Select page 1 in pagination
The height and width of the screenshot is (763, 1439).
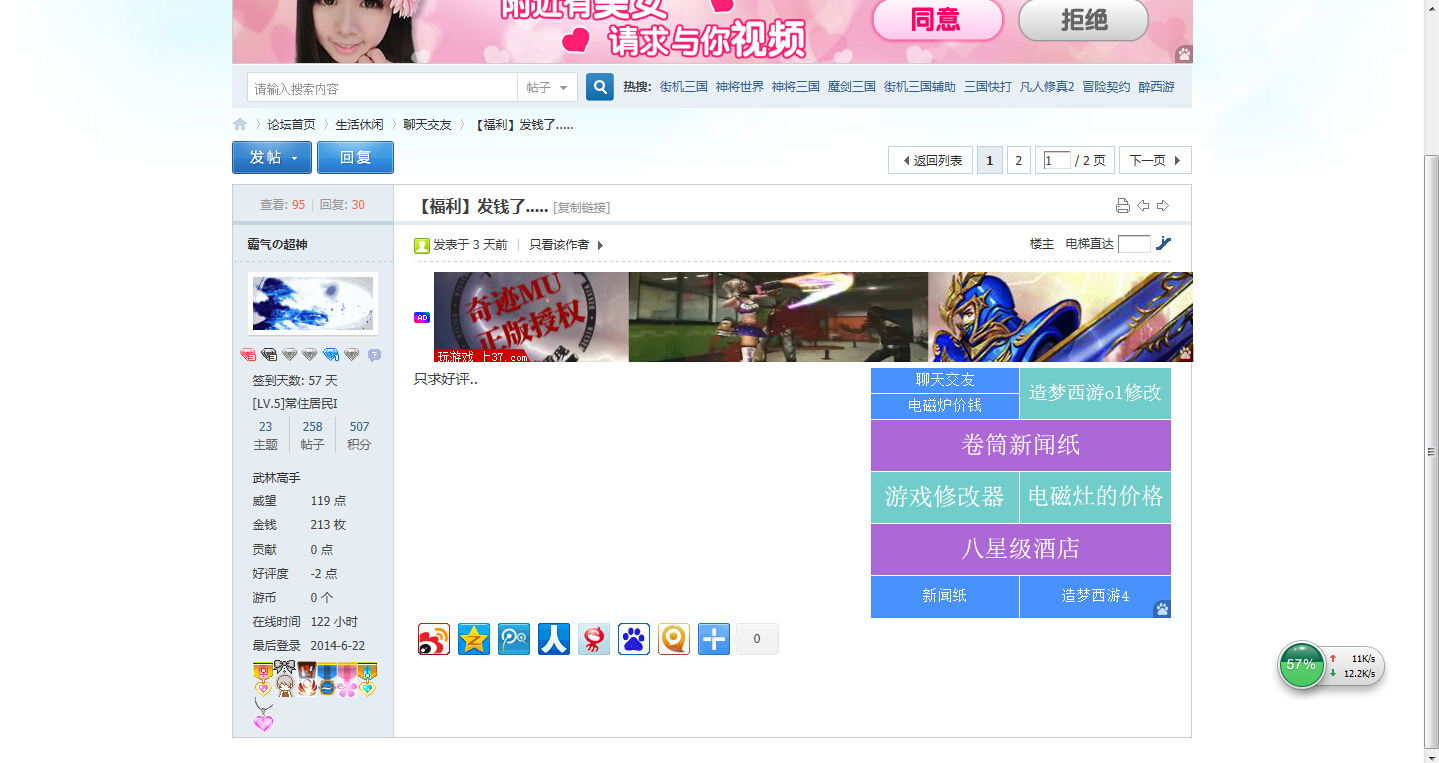[x=989, y=160]
